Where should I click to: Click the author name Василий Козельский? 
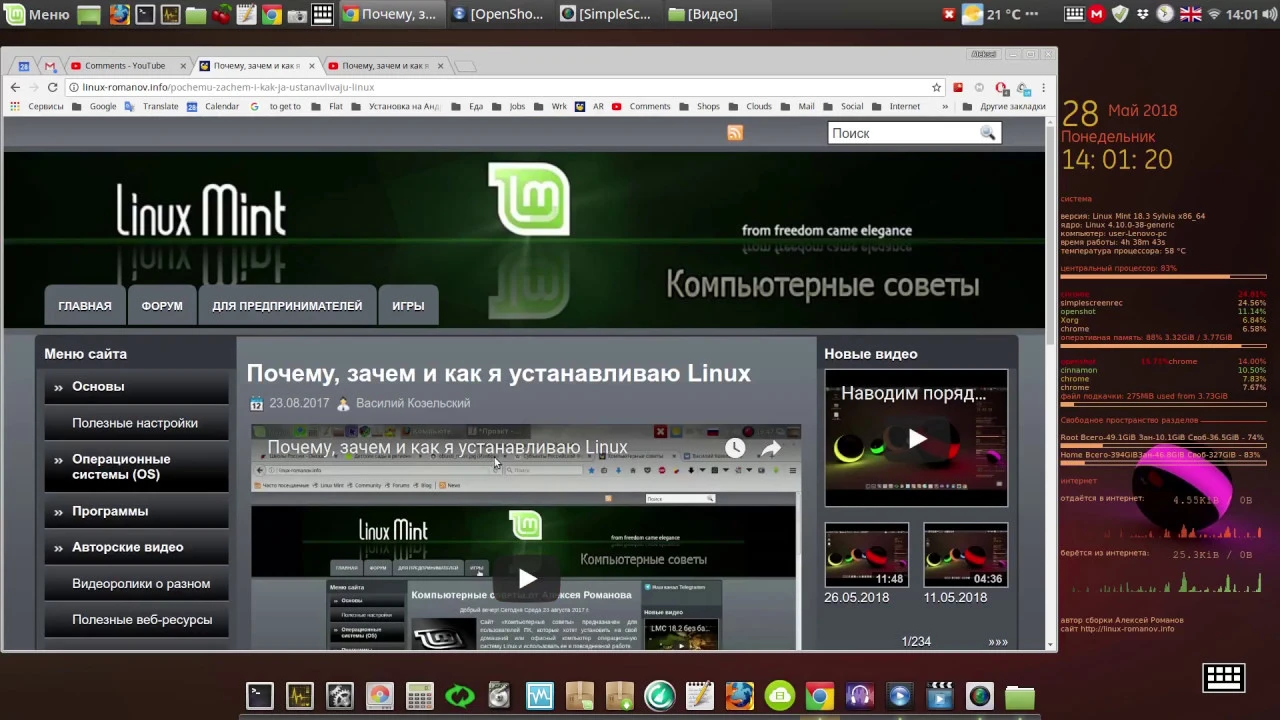(413, 403)
